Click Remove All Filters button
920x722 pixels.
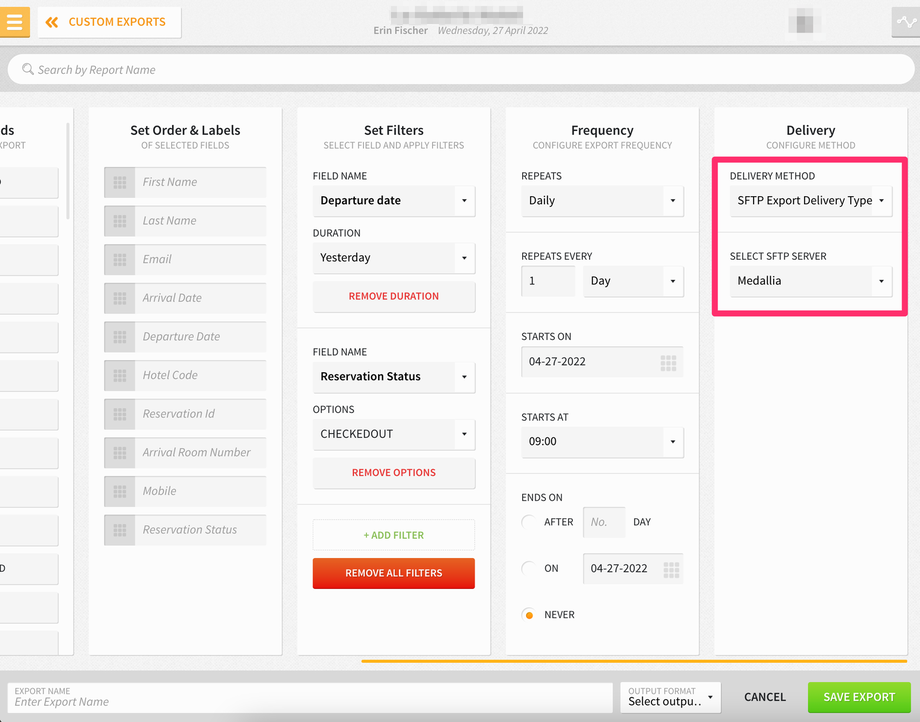coord(394,574)
